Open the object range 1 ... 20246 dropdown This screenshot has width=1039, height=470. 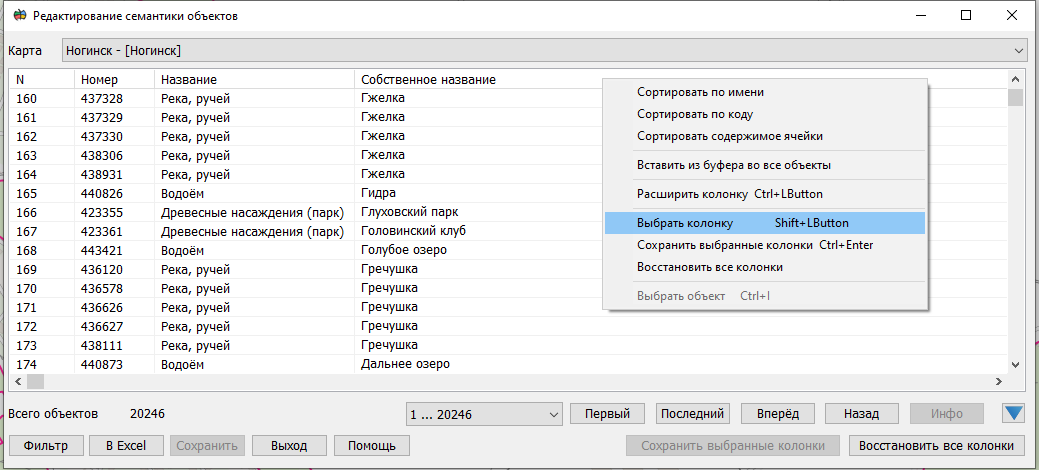click(554, 414)
